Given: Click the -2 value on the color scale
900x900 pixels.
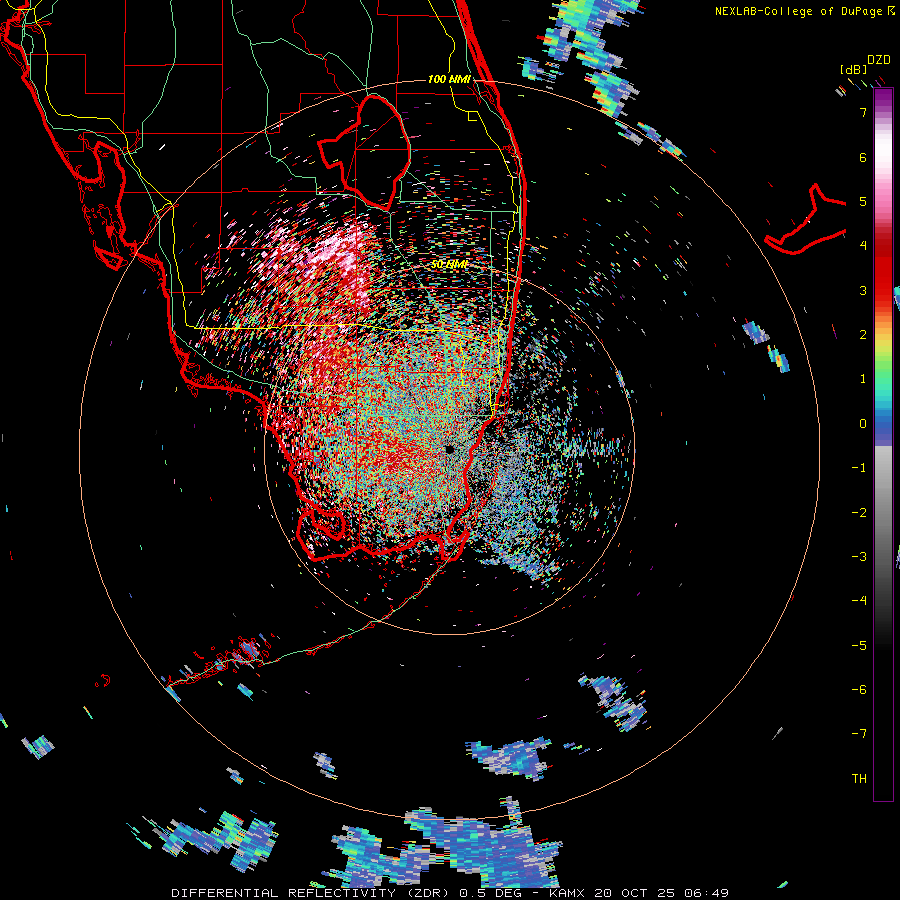Looking at the screenshot, I should click(x=859, y=513).
